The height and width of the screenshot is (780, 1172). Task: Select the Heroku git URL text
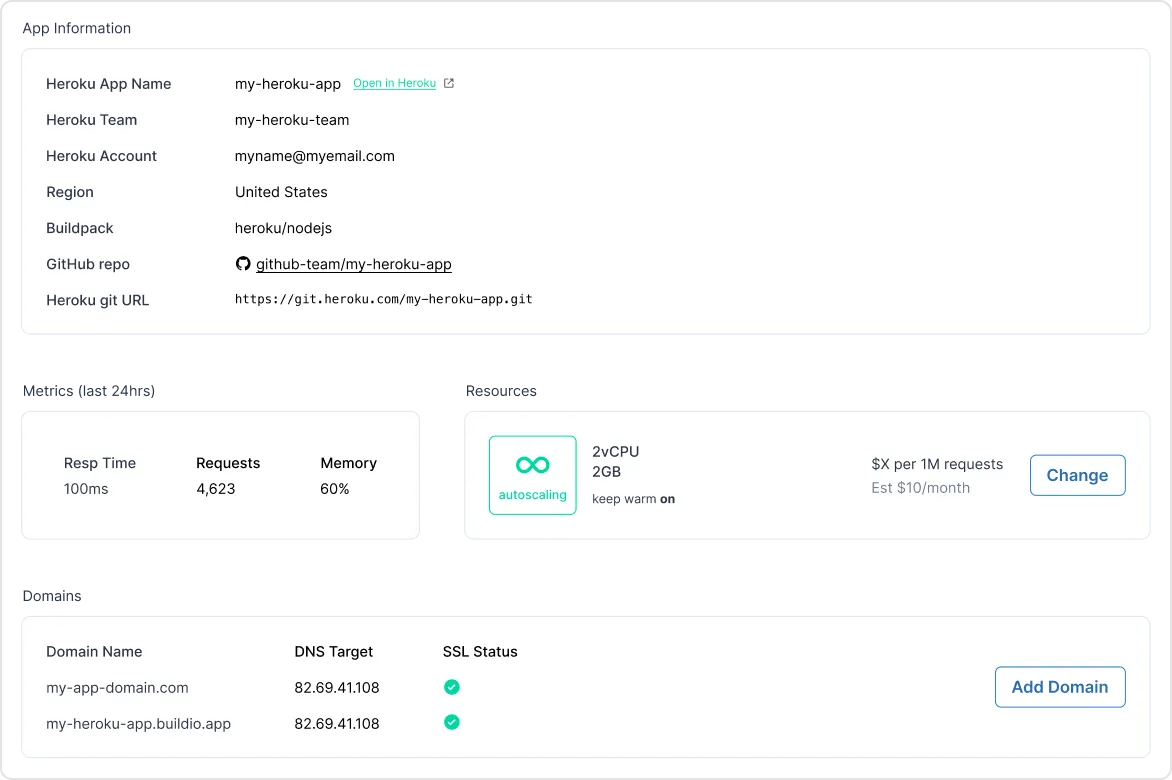[x=383, y=299]
